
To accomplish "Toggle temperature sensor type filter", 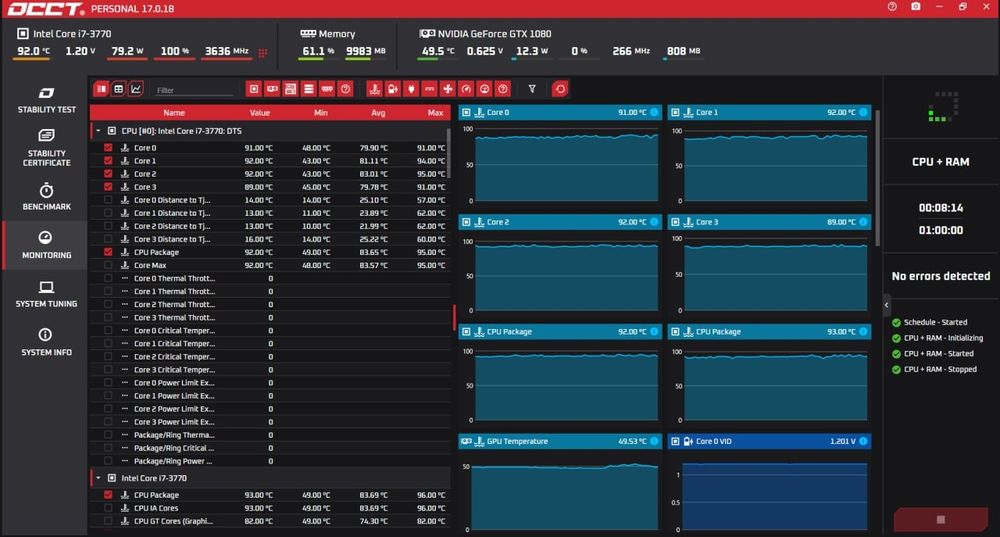I will (374, 89).
